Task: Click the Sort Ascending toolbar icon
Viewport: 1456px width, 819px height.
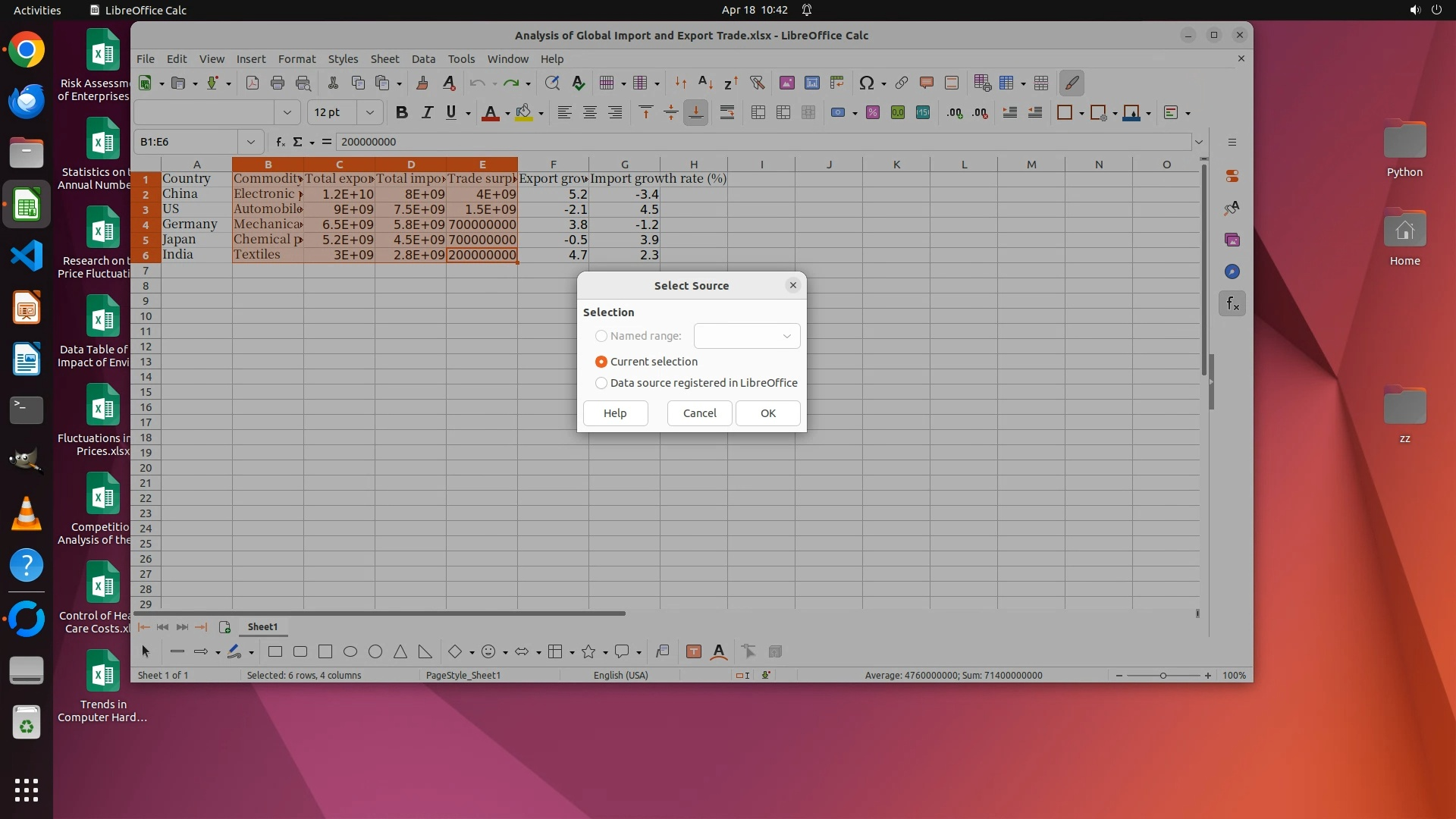Action: click(x=705, y=83)
